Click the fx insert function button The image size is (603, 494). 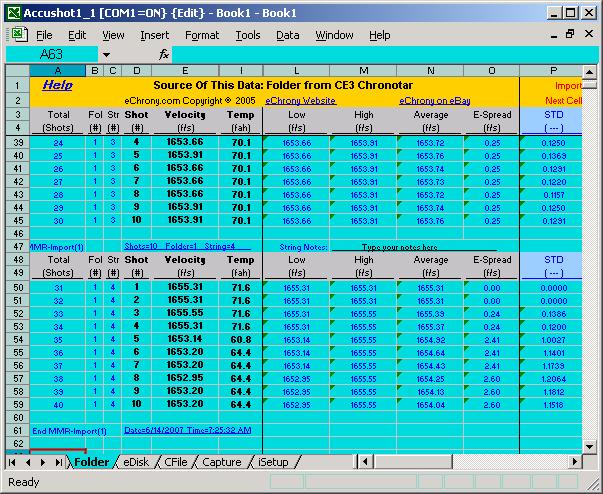click(x=164, y=55)
